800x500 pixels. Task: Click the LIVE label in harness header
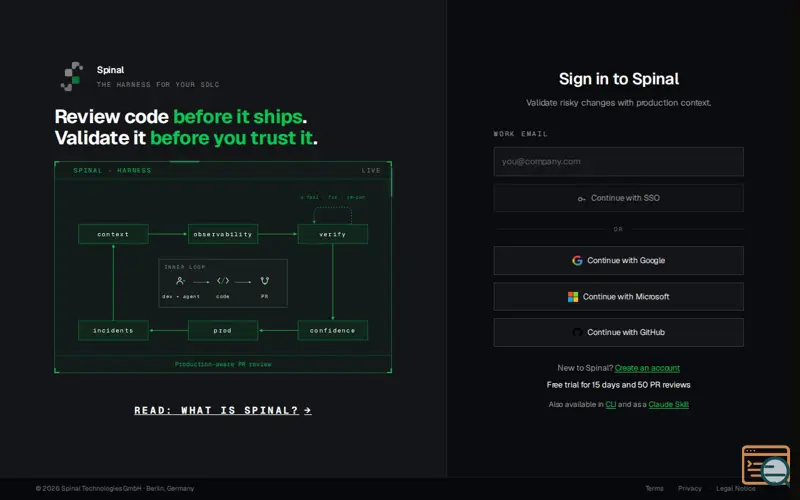[371, 170]
